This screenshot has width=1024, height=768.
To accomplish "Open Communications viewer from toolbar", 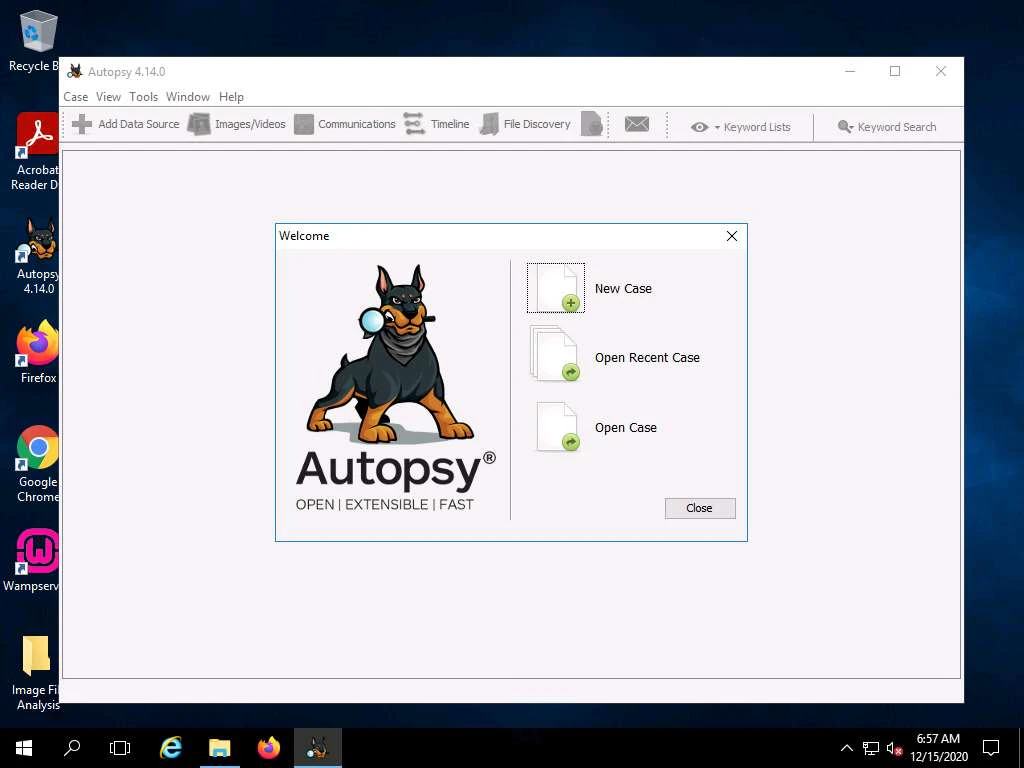I will click(x=344, y=124).
